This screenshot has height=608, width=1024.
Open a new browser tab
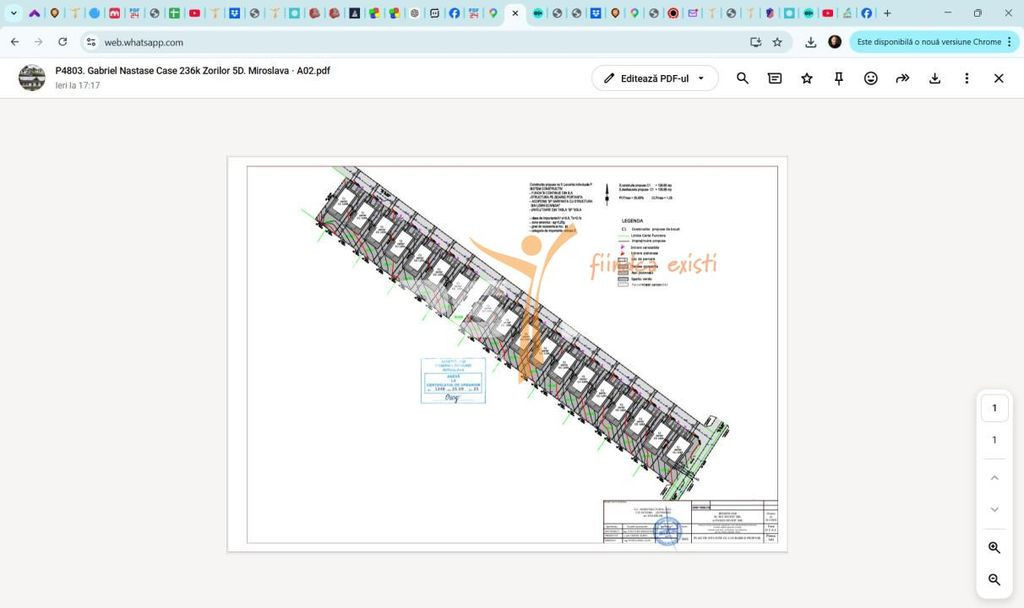click(x=887, y=13)
